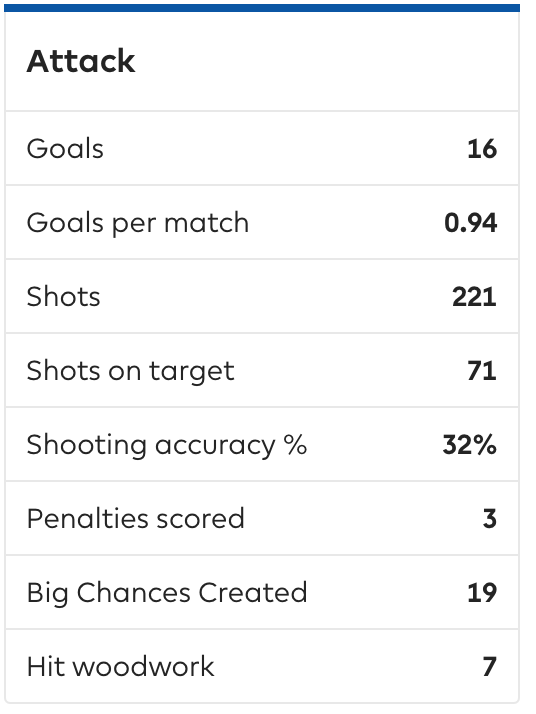This screenshot has height=714, width=536.
Task: Select the Shooting accuracy % label
Action: [167, 445]
